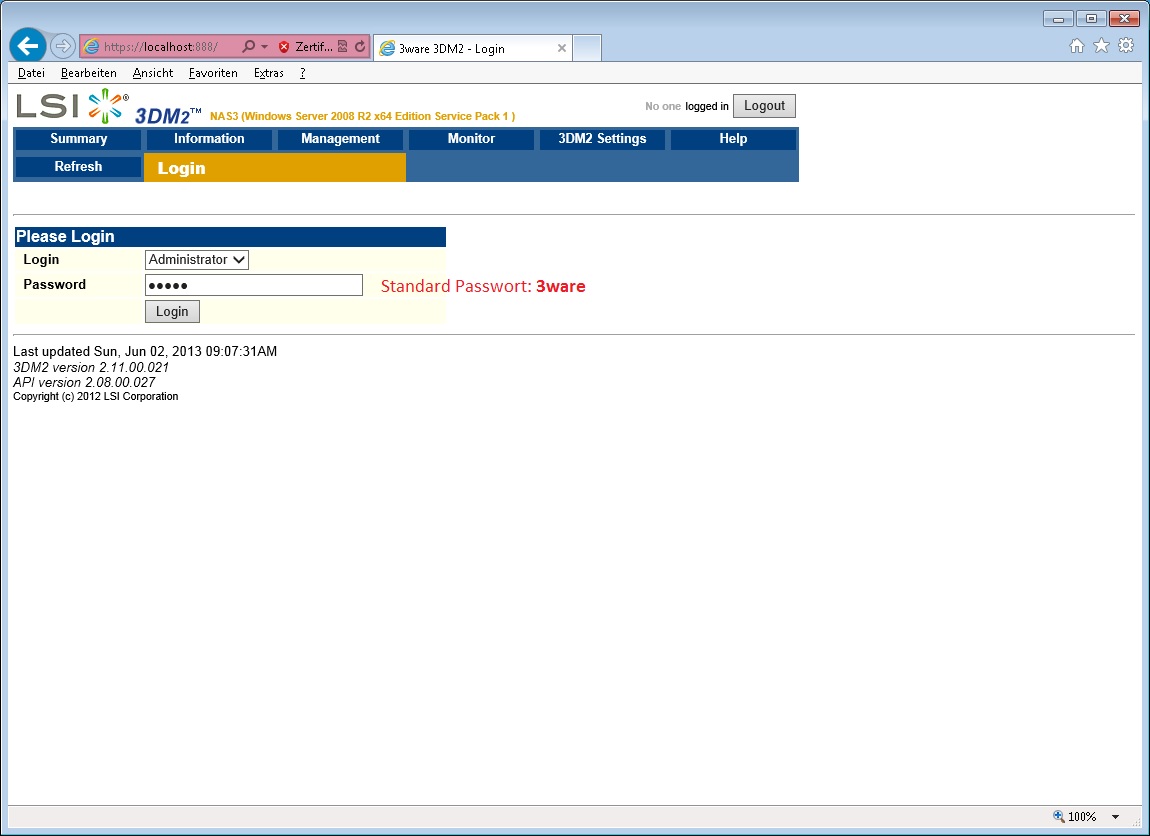1150x836 pixels.
Task: Click the 'Password' field label
Action: (x=54, y=285)
